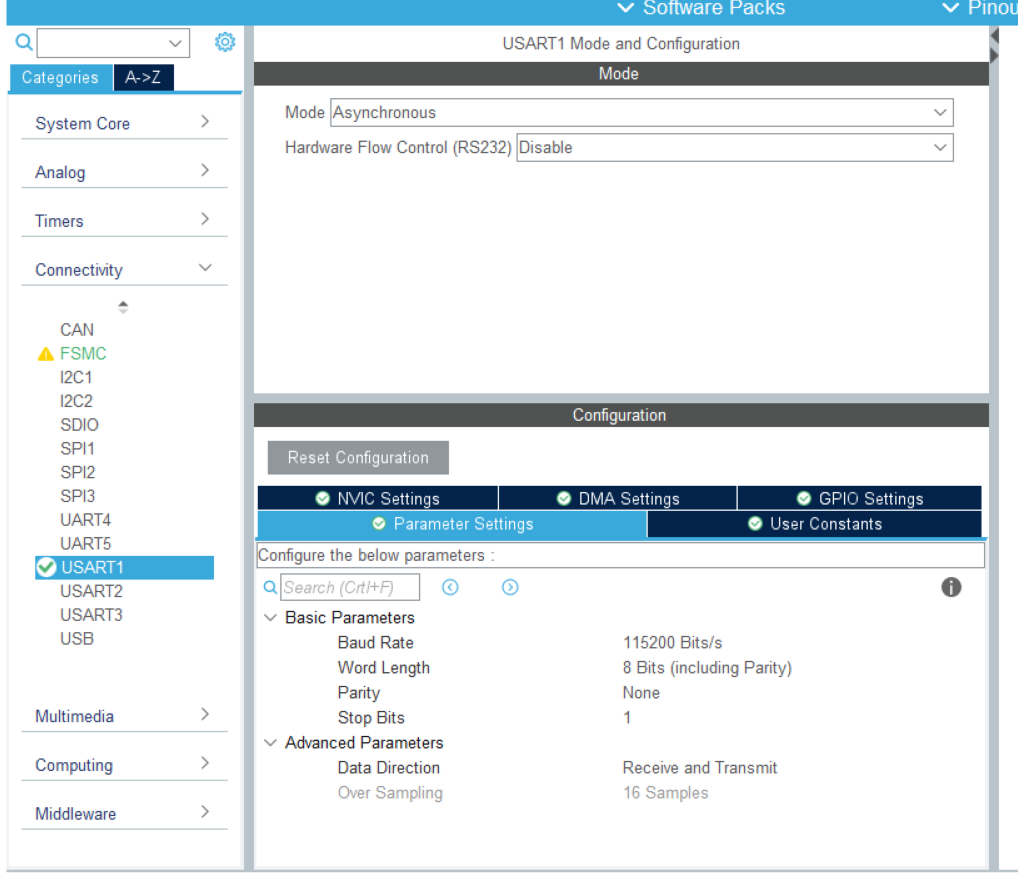Click the Receive and Transmit value

tap(700, 768)
